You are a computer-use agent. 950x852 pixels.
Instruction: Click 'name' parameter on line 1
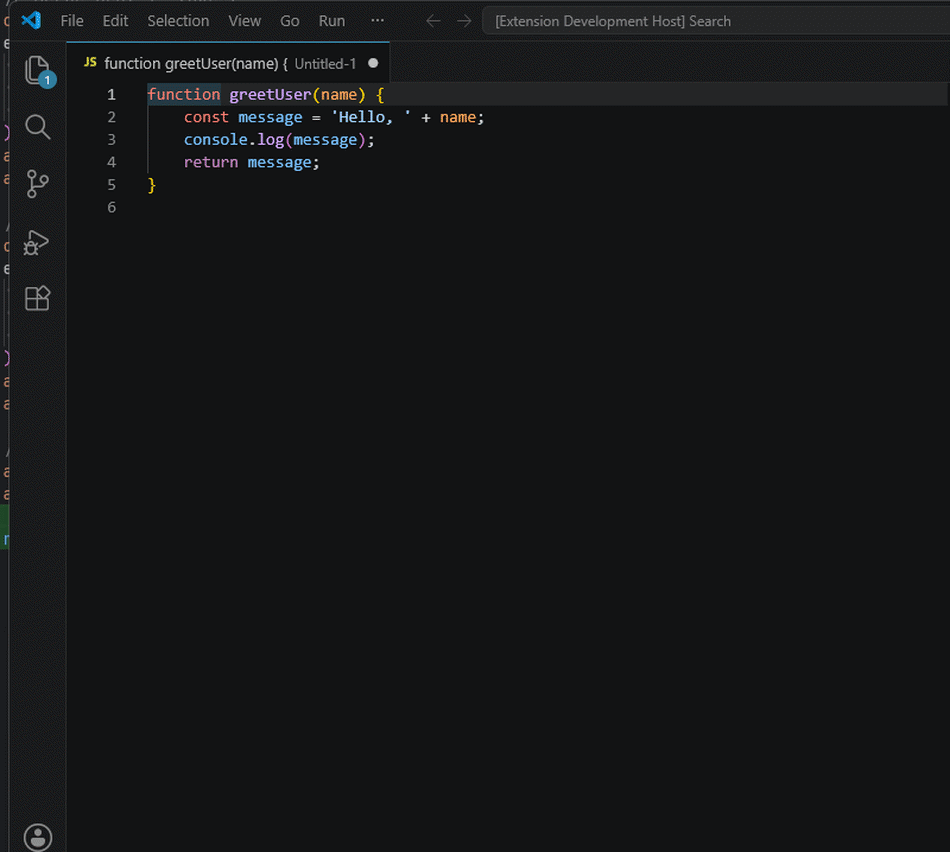339,95
